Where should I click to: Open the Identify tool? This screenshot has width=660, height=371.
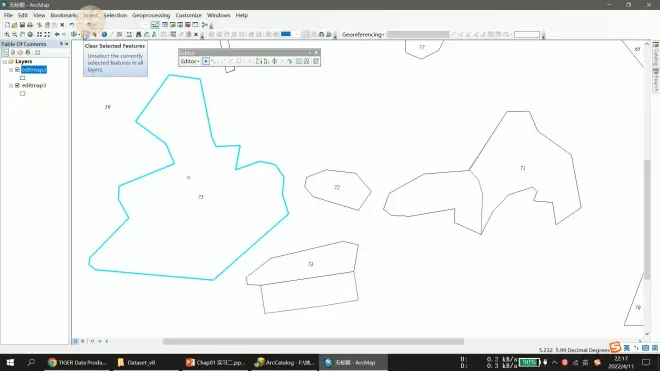click(x=104, y=35)
